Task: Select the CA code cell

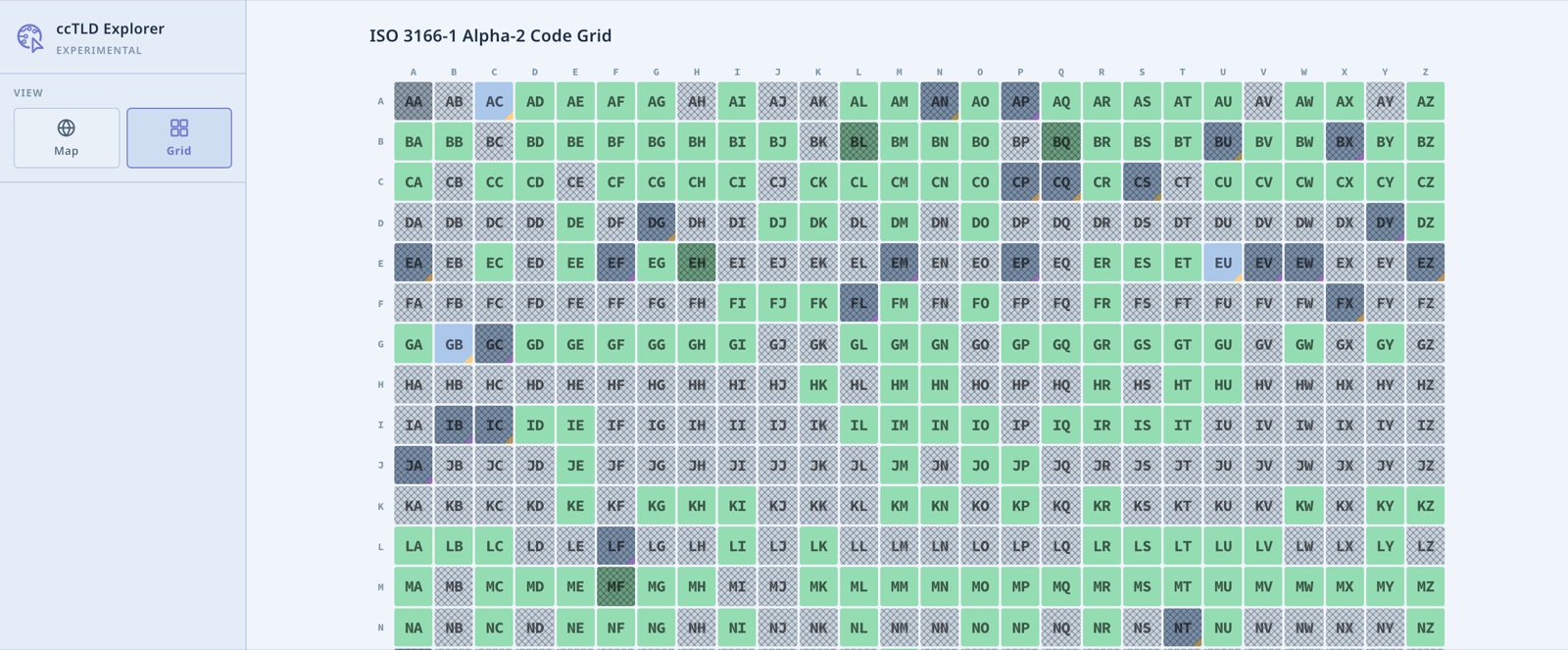Action: [x=414, y=182]
